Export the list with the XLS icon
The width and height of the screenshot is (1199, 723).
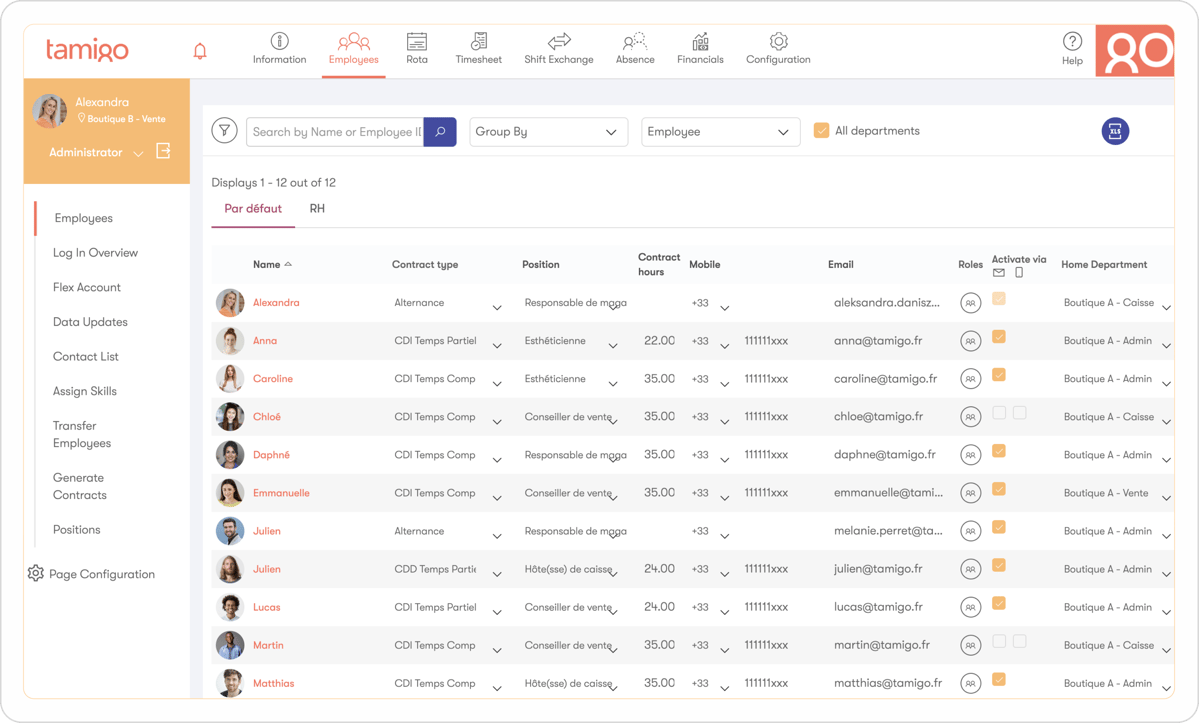point(1115,131)
